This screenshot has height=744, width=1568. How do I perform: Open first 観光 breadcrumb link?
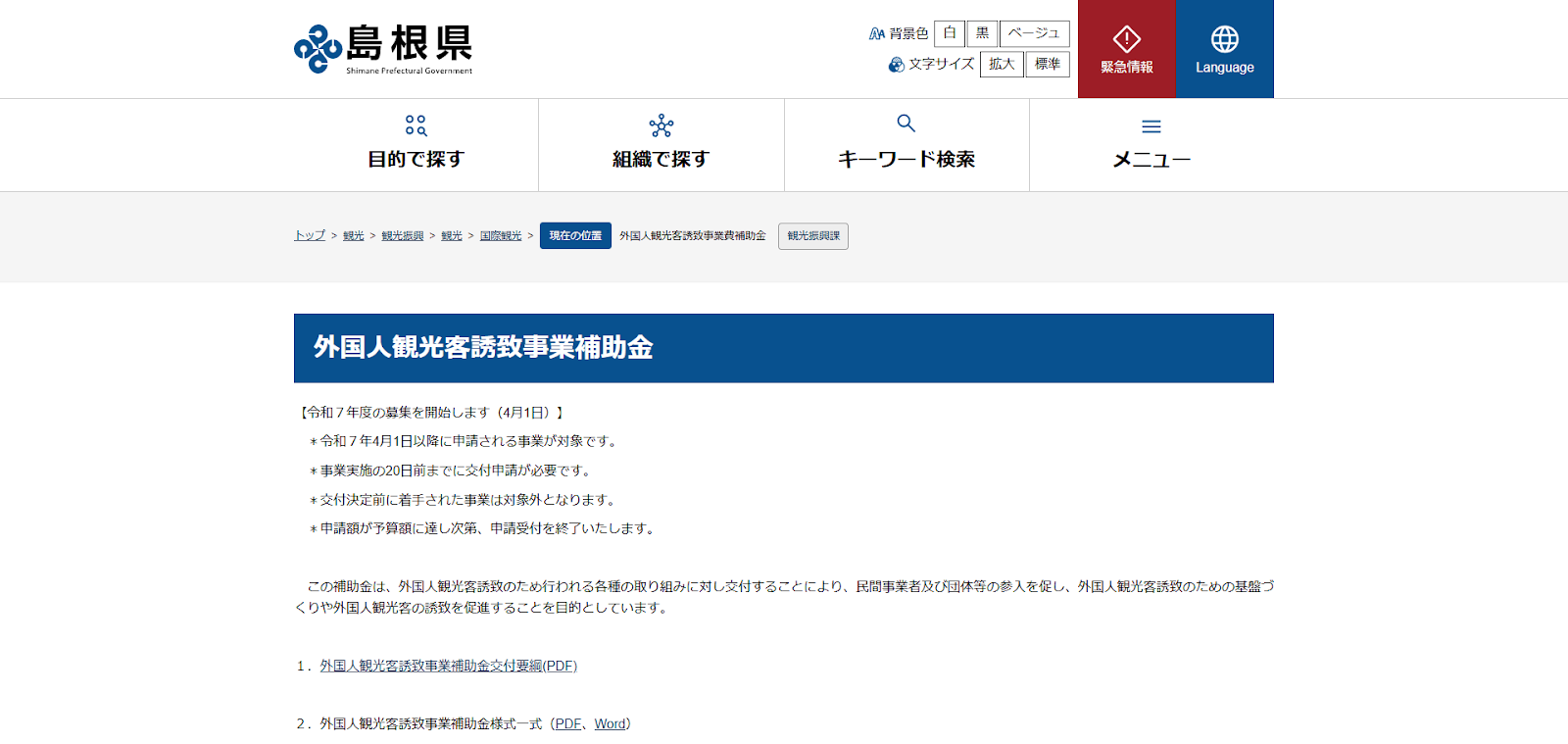point(354,236)
